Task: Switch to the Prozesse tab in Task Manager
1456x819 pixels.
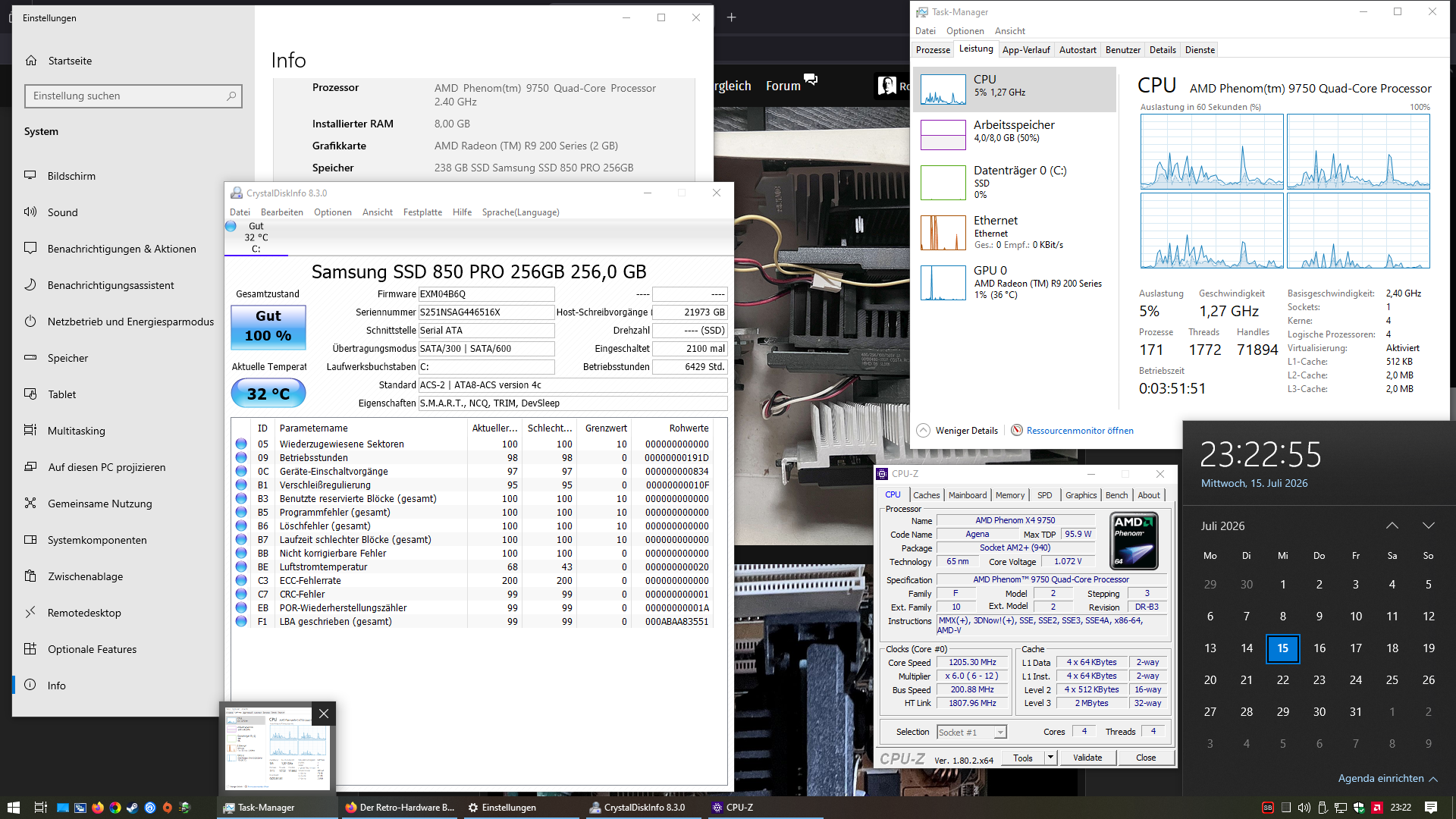Action: click(x=933, y=49)
